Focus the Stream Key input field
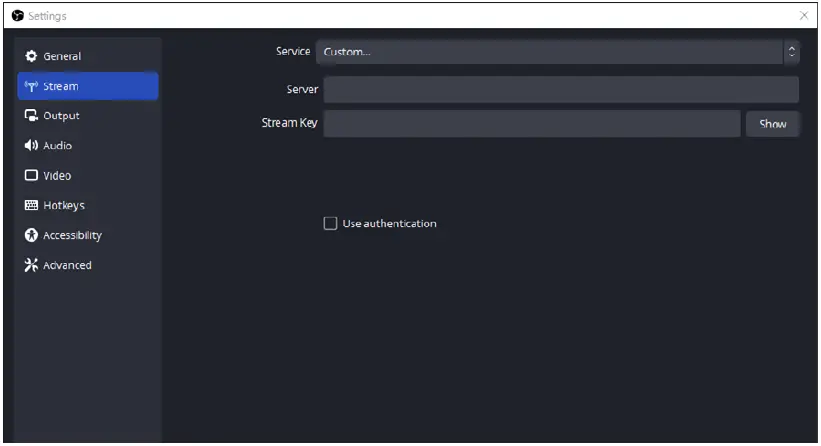Viewport: 821px width, 446px height. click(531, 124)
